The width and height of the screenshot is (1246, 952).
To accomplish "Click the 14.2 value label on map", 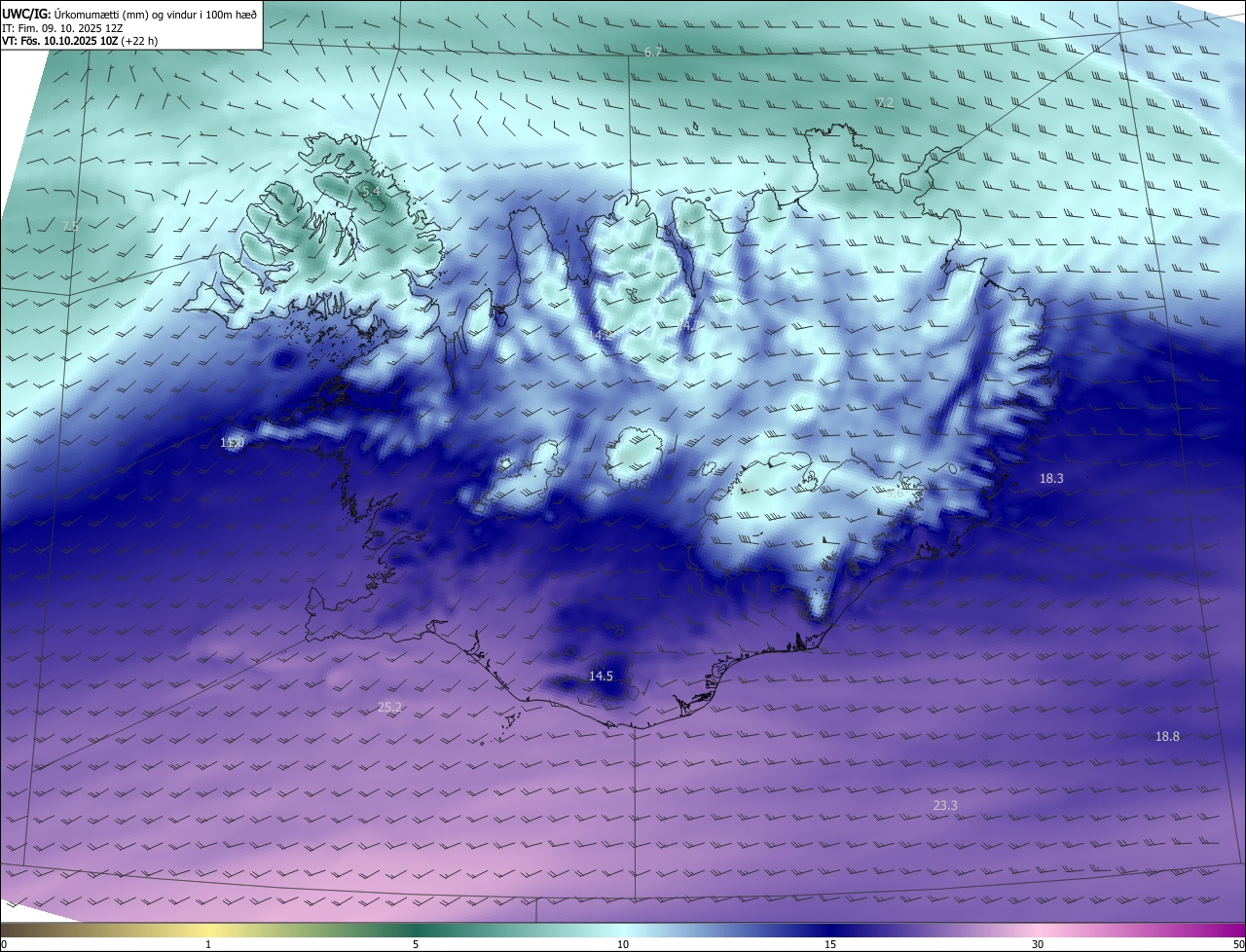I will 601,335.
